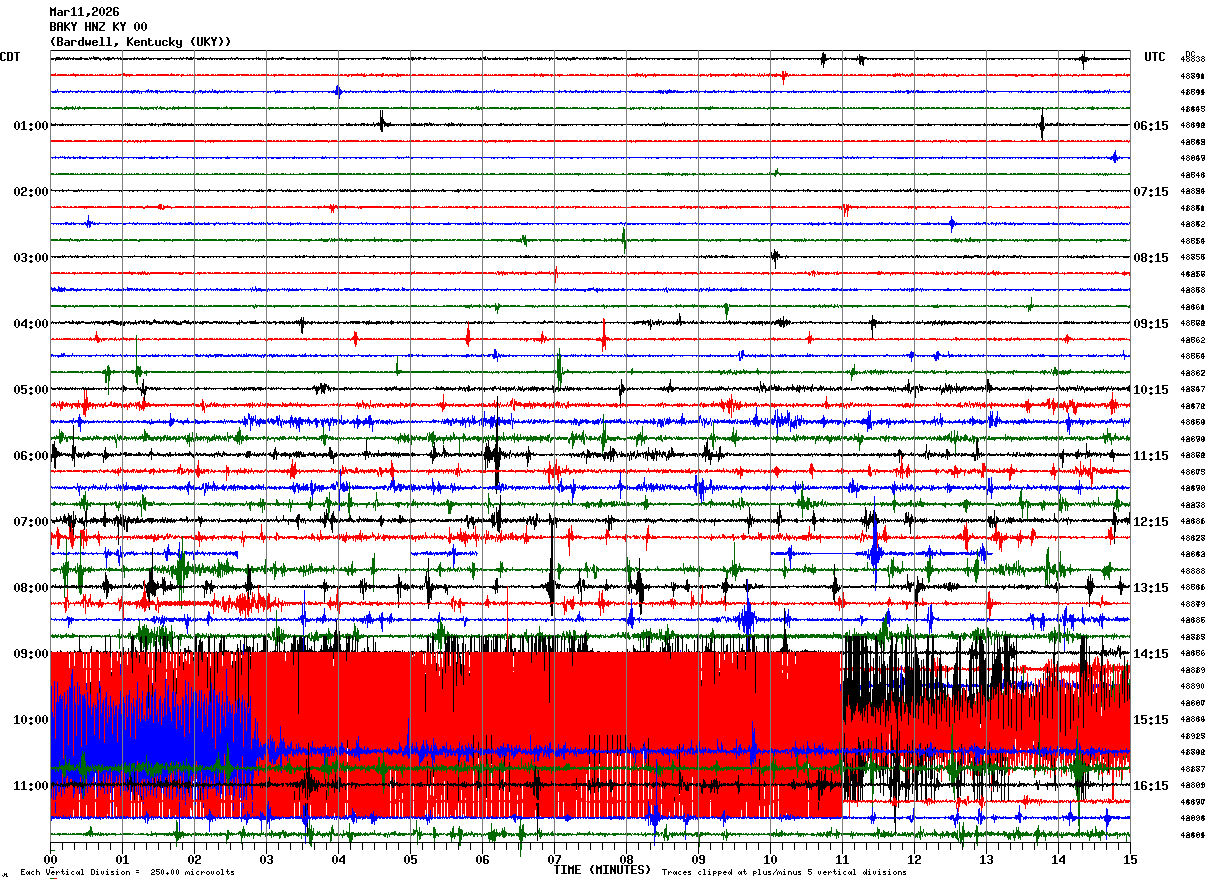
Task: Select the 09:00 CDT row label
Action: coord(31,654)
